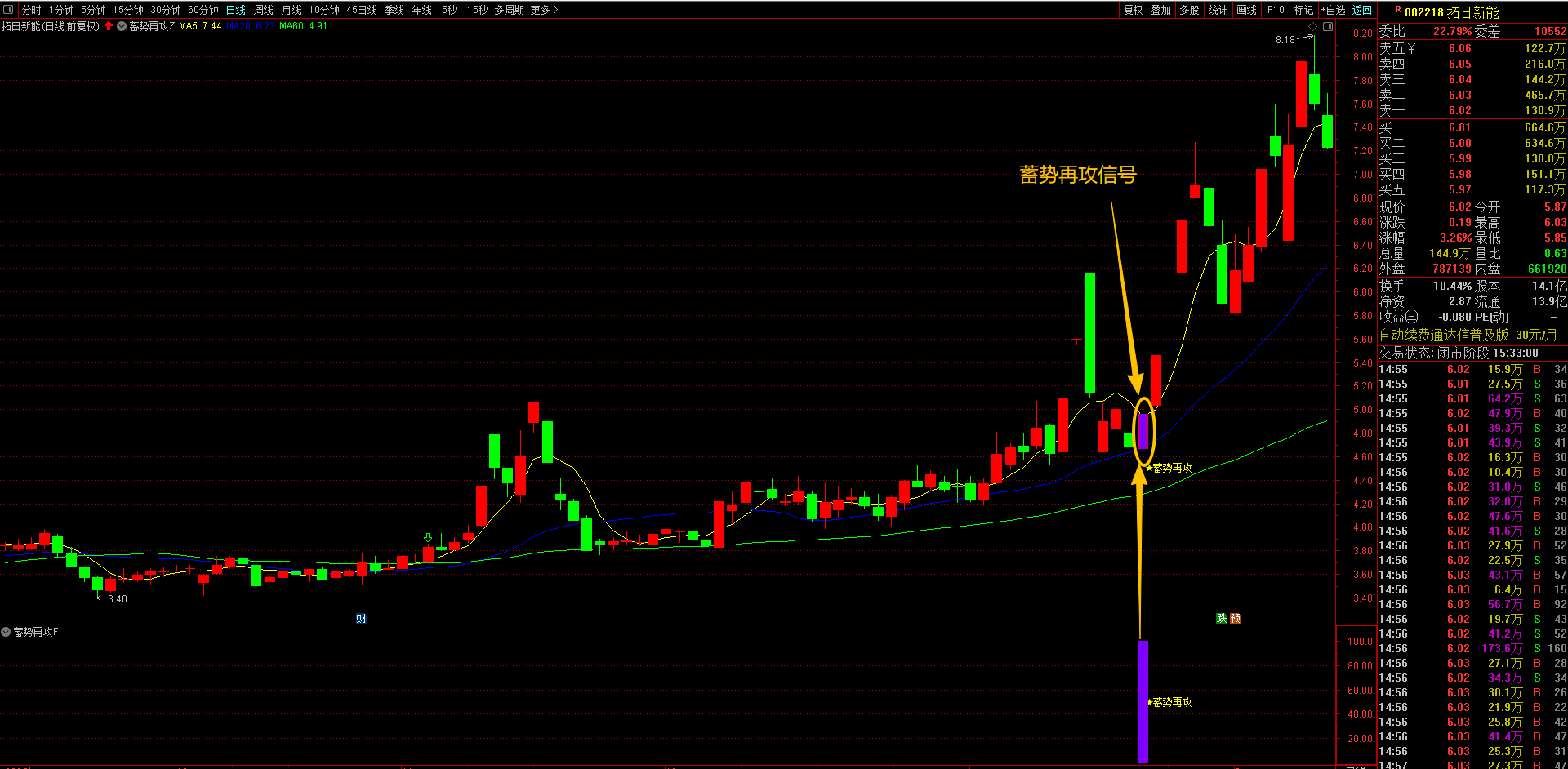Viewport: 1568px width, 769px height.
Task: Click the 交易状态: 闭市阶段 status line
Action: [1459, 353]
